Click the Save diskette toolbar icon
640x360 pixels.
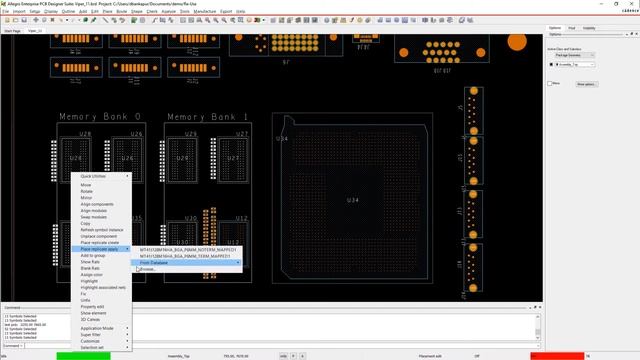click(x=24, y=20)
